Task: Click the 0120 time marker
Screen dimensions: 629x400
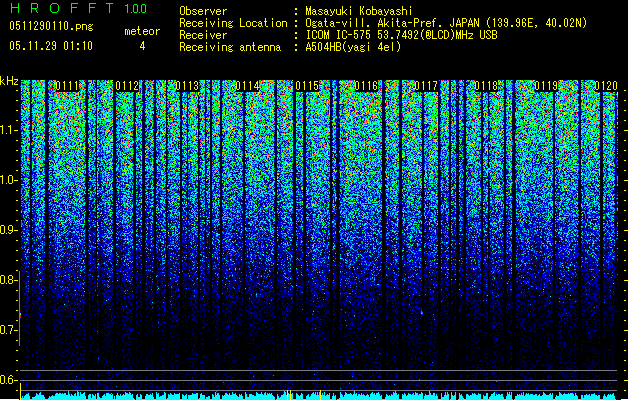Action: coord(606,86)
